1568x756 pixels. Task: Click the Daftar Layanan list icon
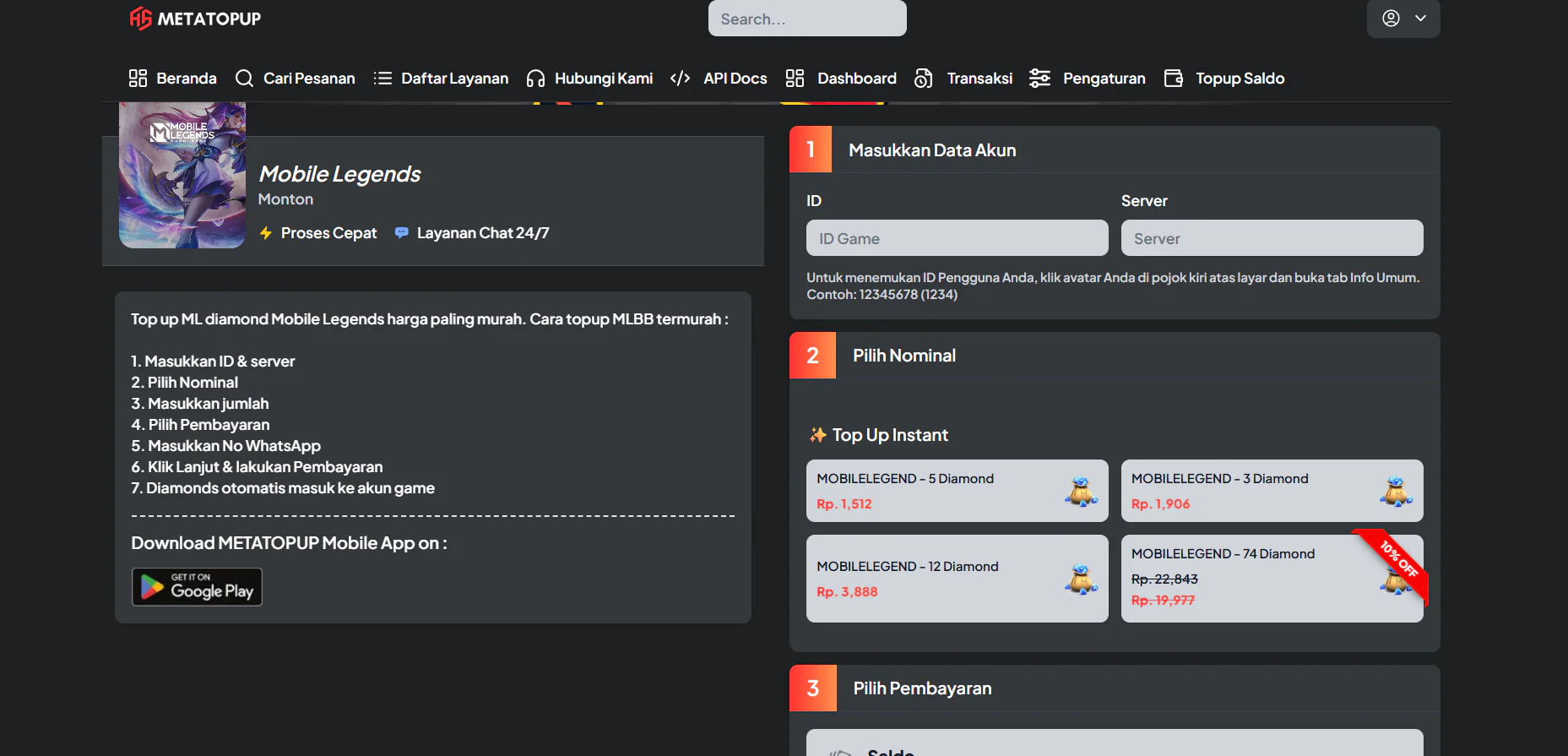(383, 79)
